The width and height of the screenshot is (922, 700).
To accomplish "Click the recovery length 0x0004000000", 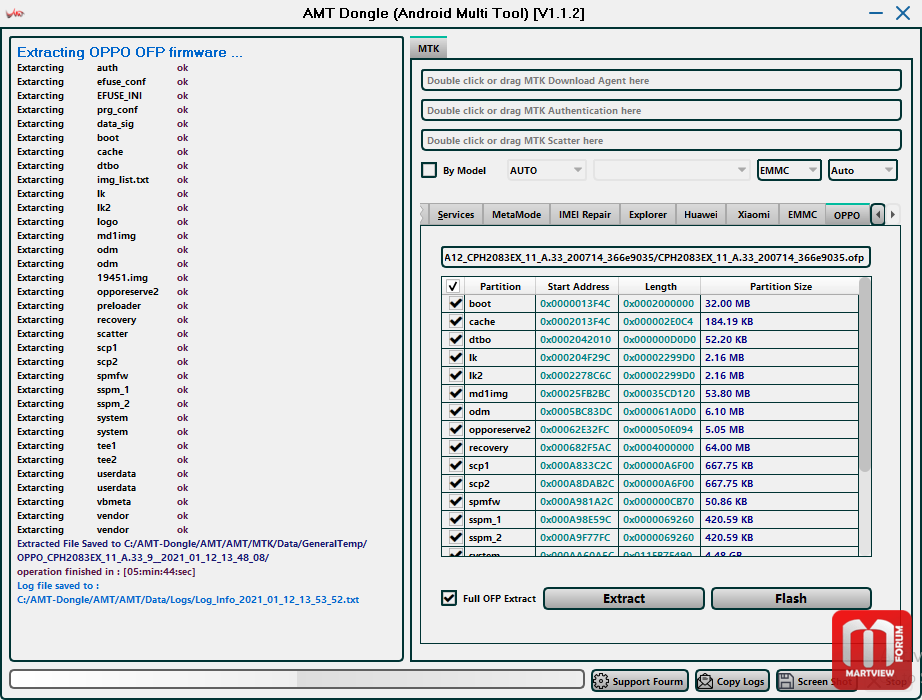I will [659, 448].
